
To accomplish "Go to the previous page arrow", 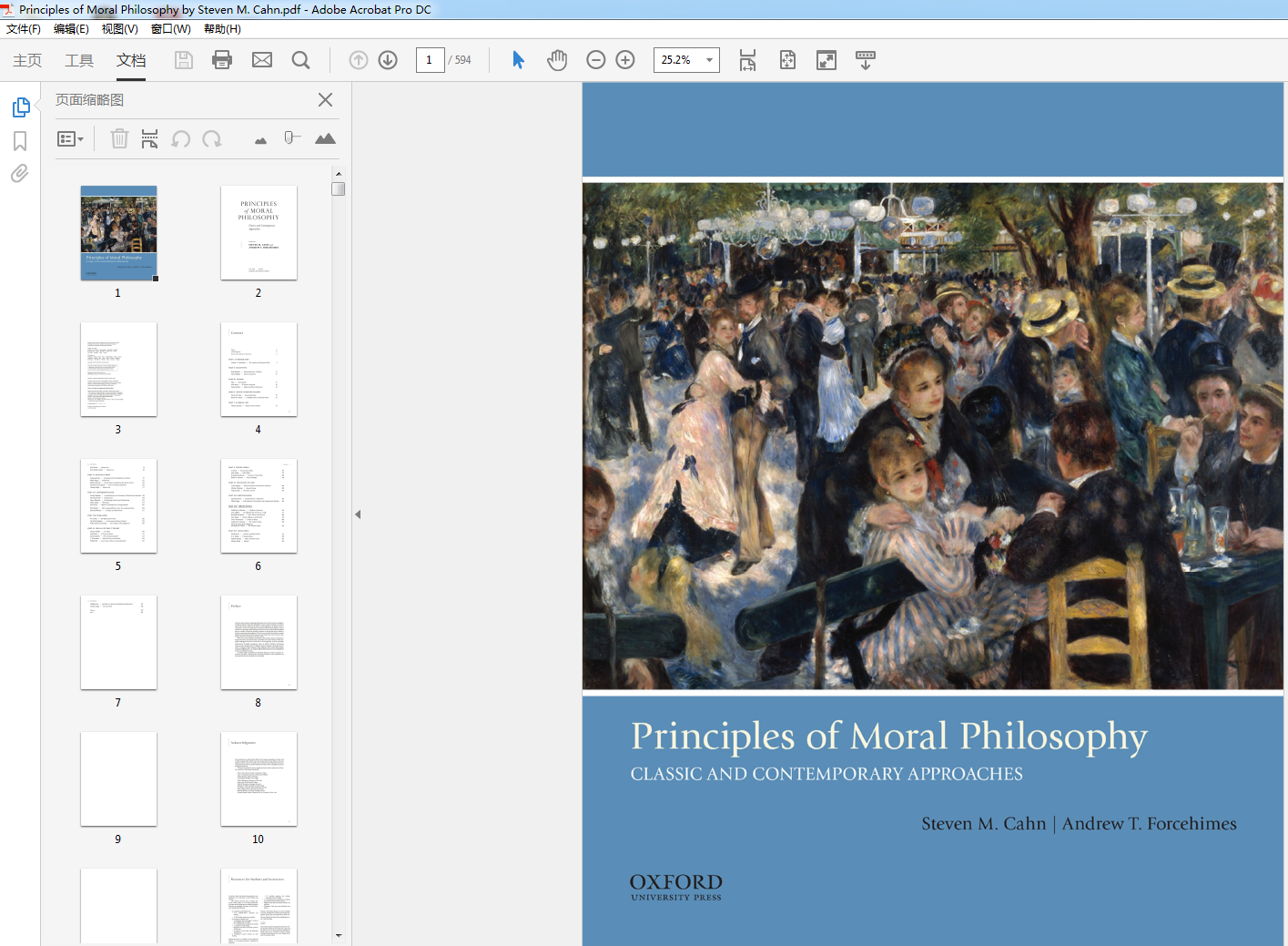I will point(359,60).
